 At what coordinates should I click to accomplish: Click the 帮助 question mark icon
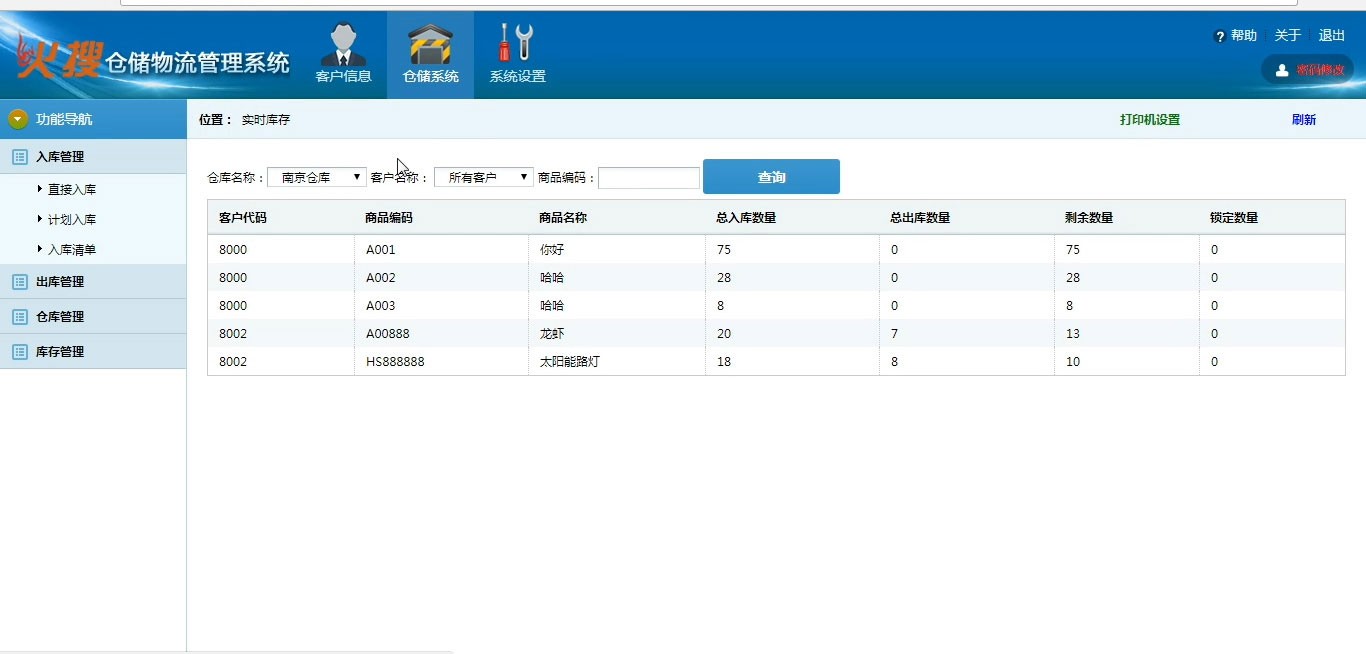[1220, 36]
